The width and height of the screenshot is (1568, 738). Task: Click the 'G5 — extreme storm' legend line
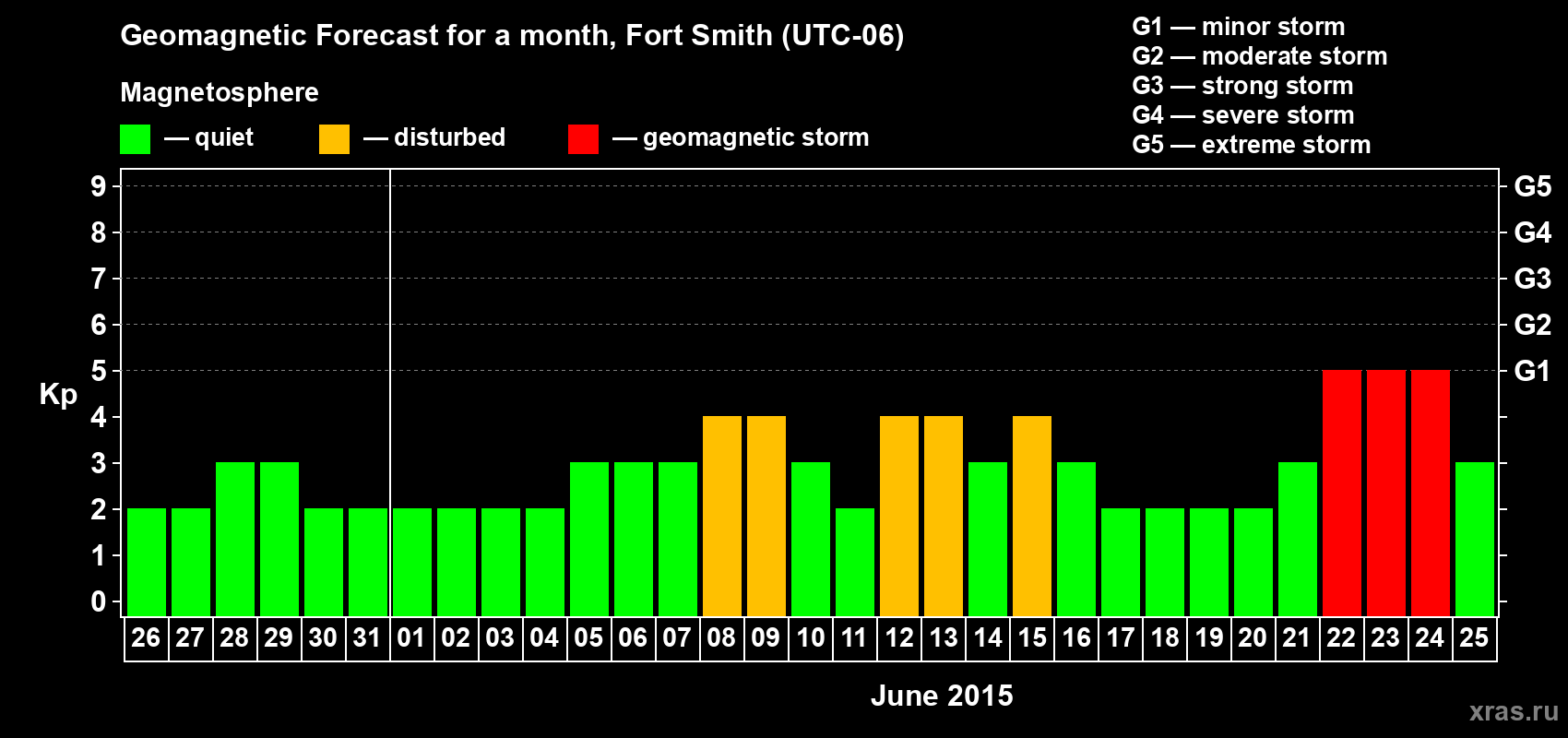pos(1251,145)
